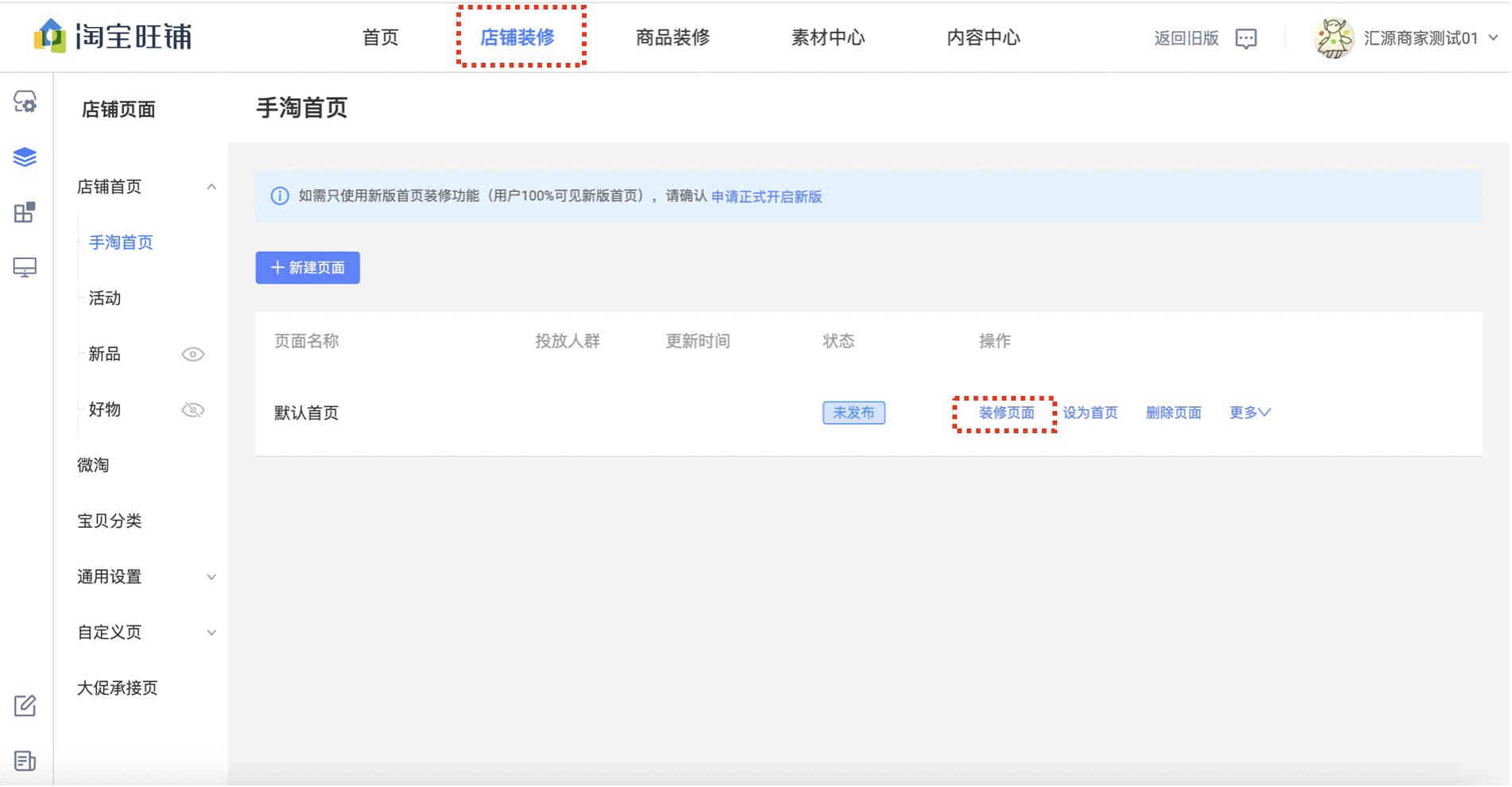
Task: Open the 申请正式开启新版 link
Action: tap(766, 196)
